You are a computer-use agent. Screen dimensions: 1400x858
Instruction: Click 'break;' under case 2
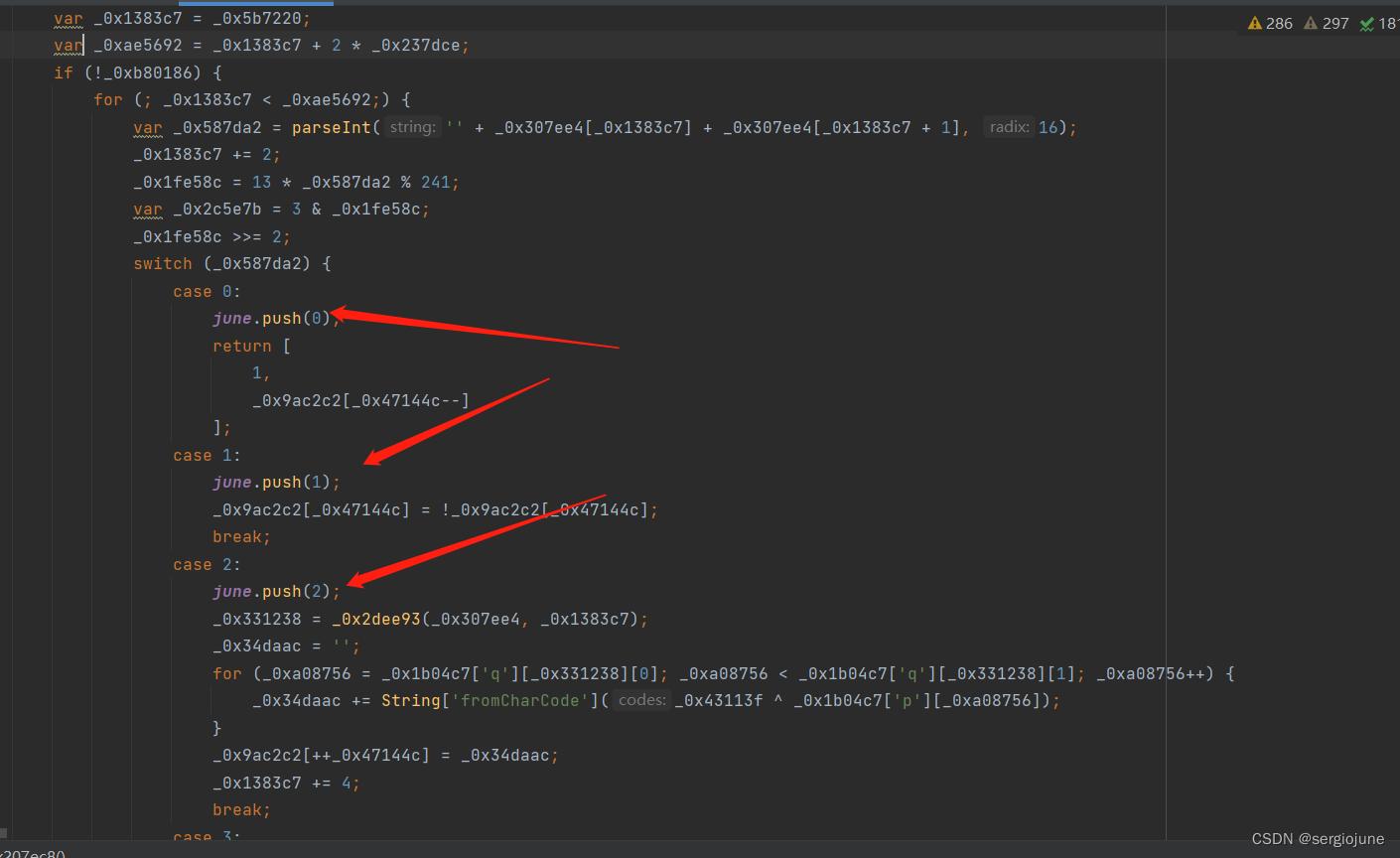(241, 810)
